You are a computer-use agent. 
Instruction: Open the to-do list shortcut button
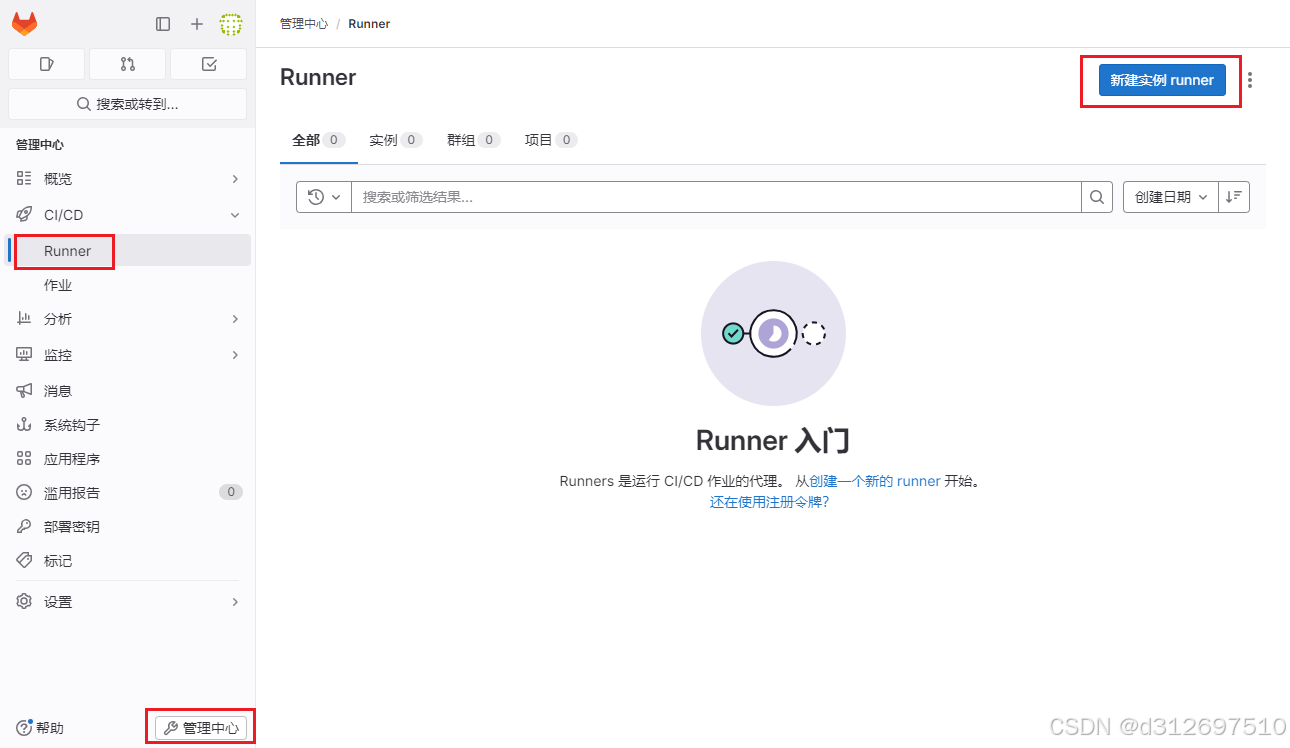click(x=208, y=64)
